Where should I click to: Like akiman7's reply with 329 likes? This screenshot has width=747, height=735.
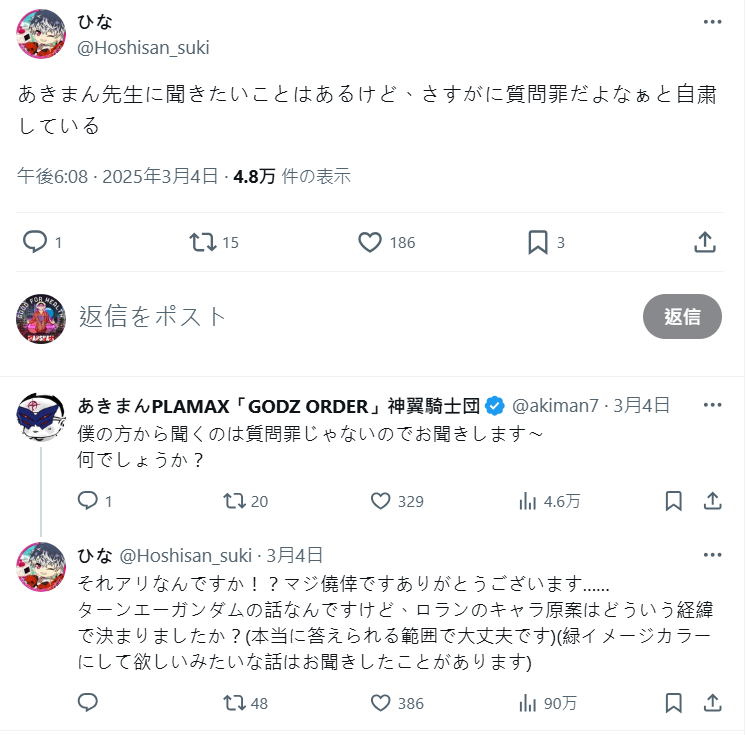pos(380,501)
